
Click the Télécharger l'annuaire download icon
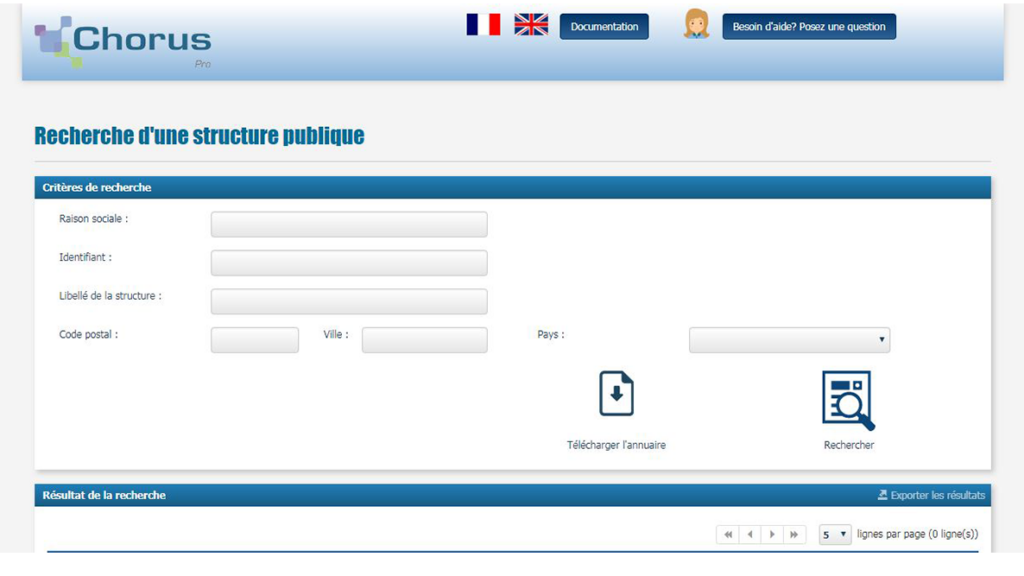click(x=616, y=394)
